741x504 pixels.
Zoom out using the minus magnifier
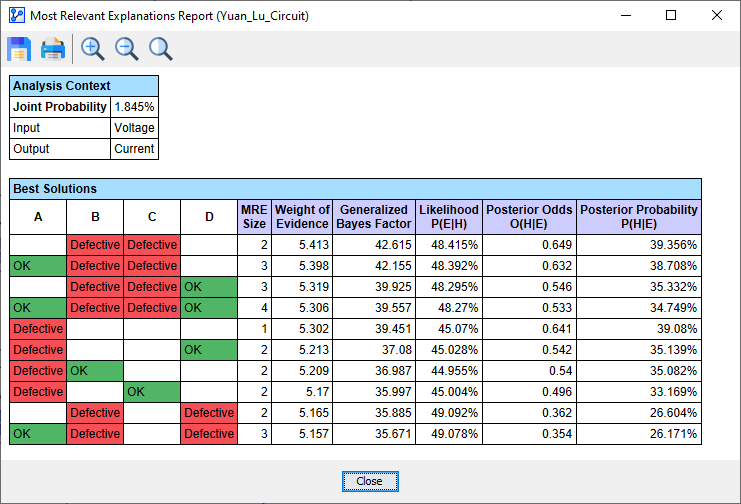126,49
